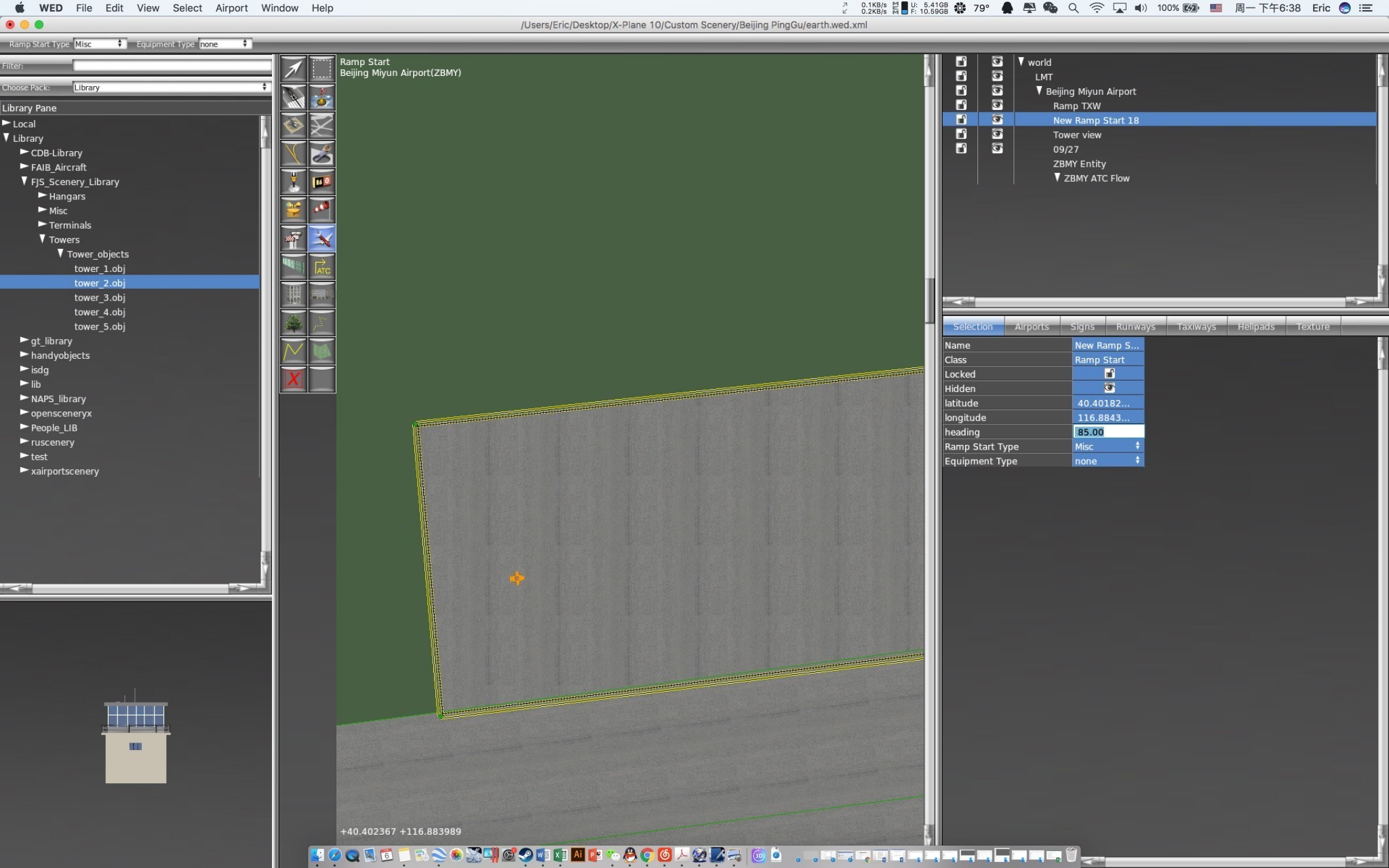Select the dotted String tool

coord(322,323)
